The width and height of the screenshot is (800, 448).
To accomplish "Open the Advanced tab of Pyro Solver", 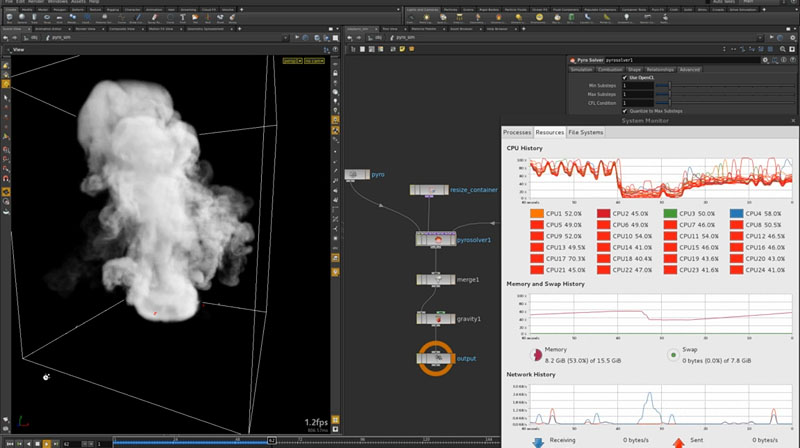I will 689,69.
